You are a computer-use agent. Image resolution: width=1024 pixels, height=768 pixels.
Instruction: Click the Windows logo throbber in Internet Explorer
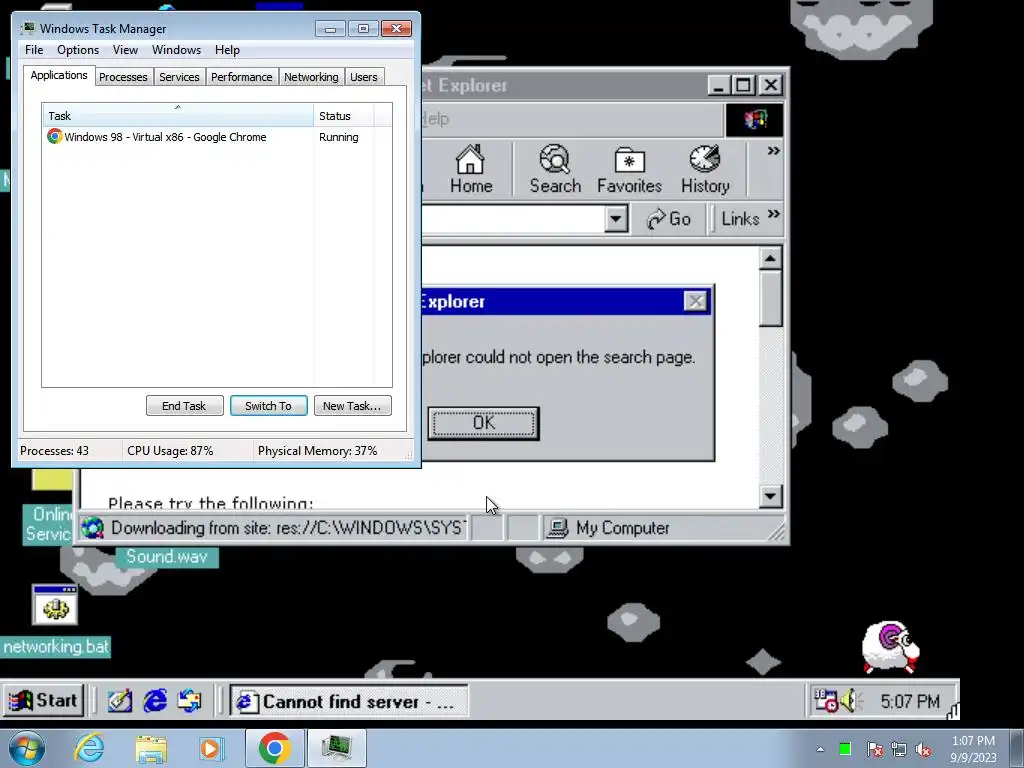coord(754,120)
